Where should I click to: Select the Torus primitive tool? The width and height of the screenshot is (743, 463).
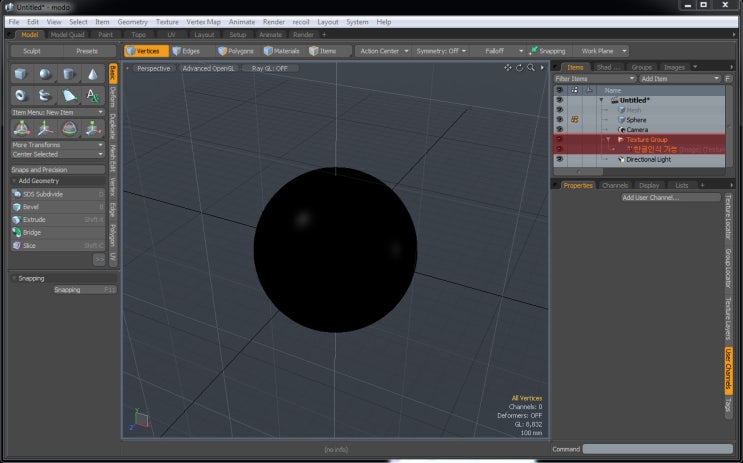point(21,95)
